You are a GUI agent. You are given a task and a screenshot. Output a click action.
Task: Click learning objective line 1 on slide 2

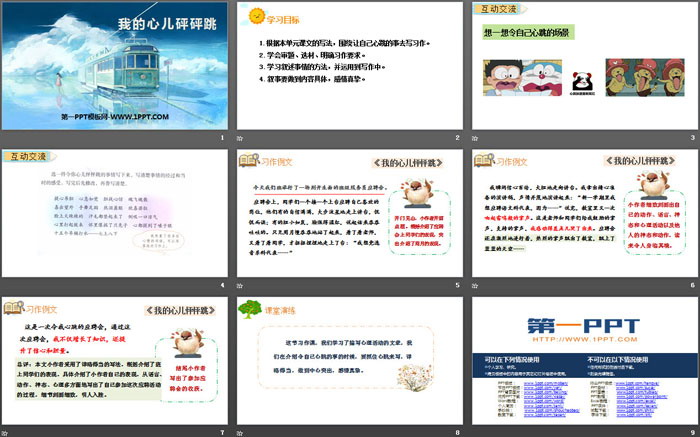pos(344,44)
